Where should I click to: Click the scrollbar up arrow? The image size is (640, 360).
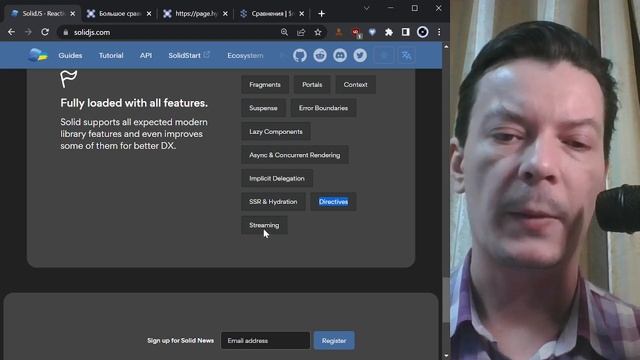[446, 47]
